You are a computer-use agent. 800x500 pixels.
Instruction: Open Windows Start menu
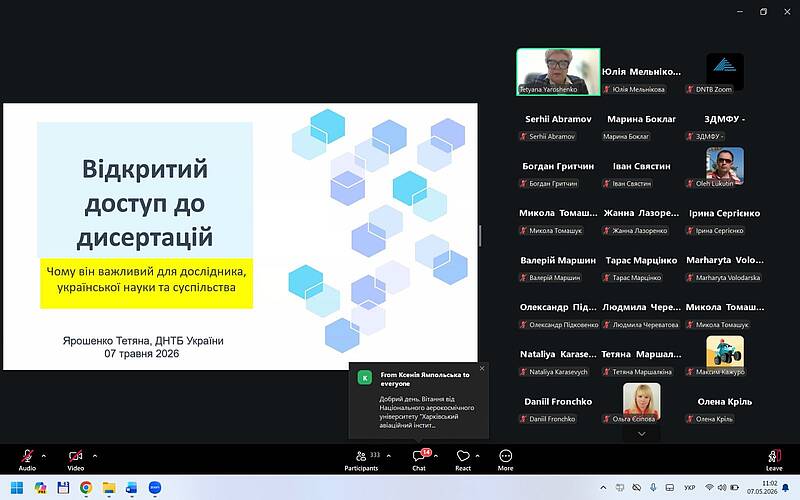[x=17, y=488]
